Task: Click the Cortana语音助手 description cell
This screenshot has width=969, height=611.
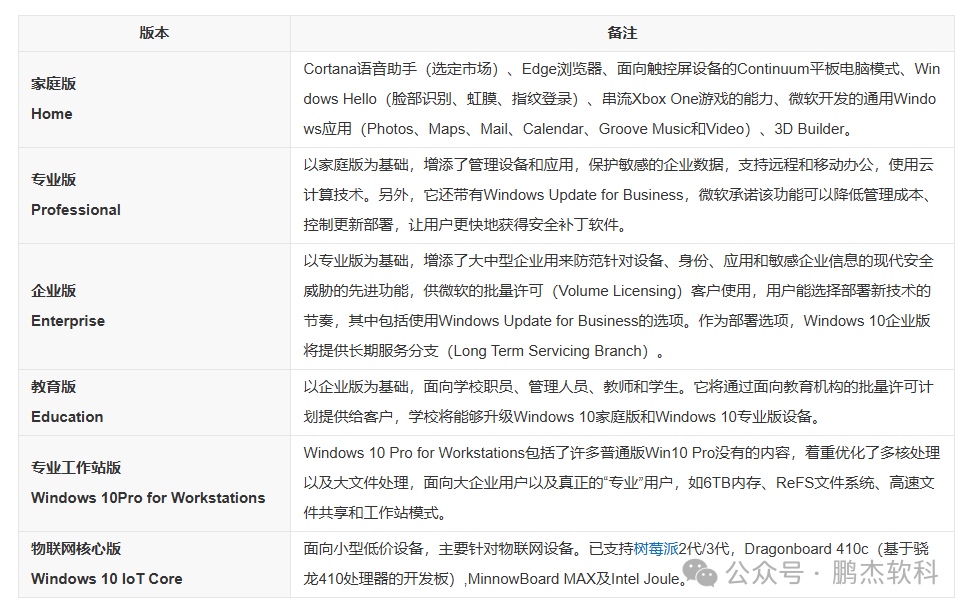Action: 622,99
